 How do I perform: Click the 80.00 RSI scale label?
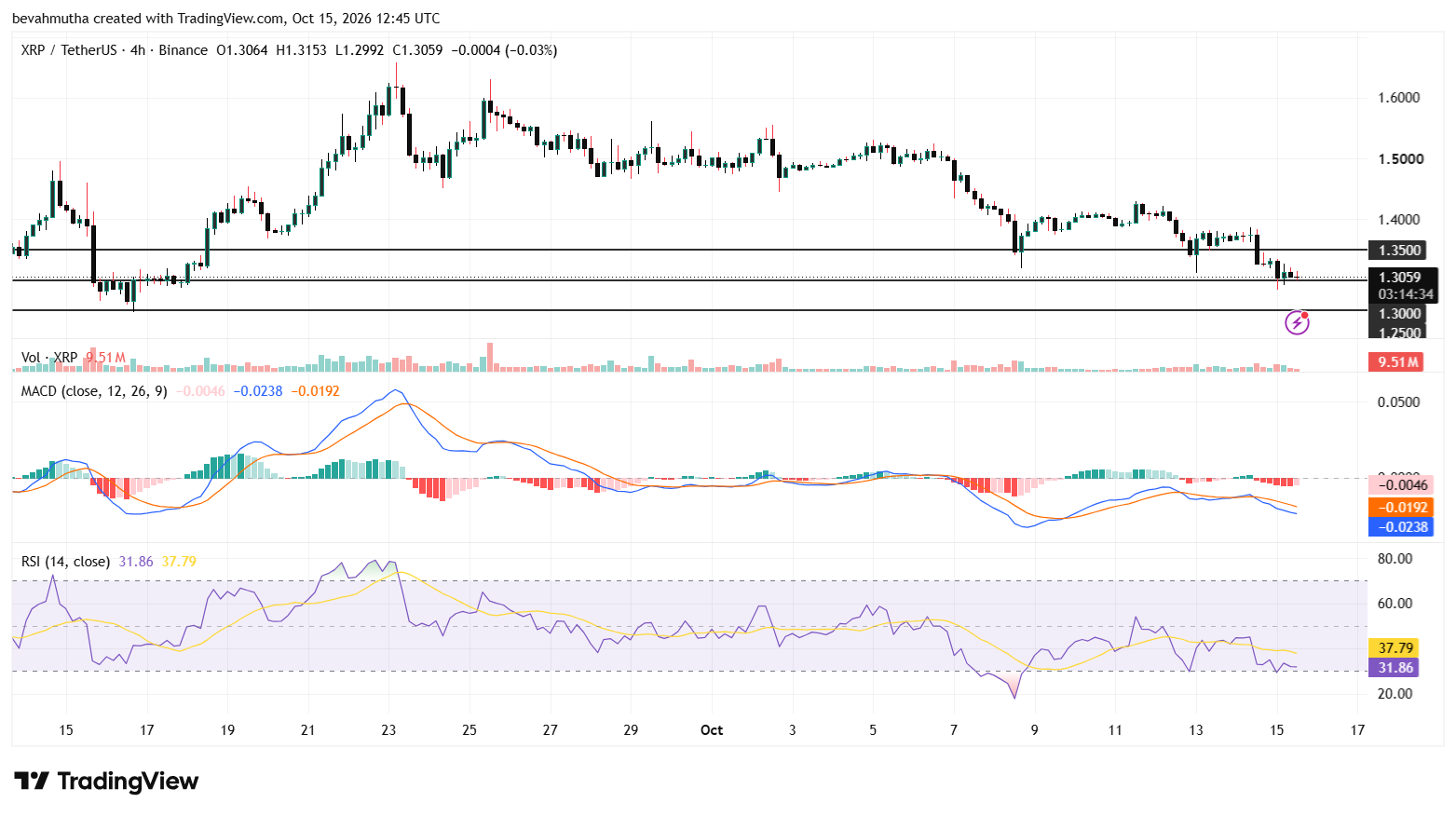click(1395, 559)
